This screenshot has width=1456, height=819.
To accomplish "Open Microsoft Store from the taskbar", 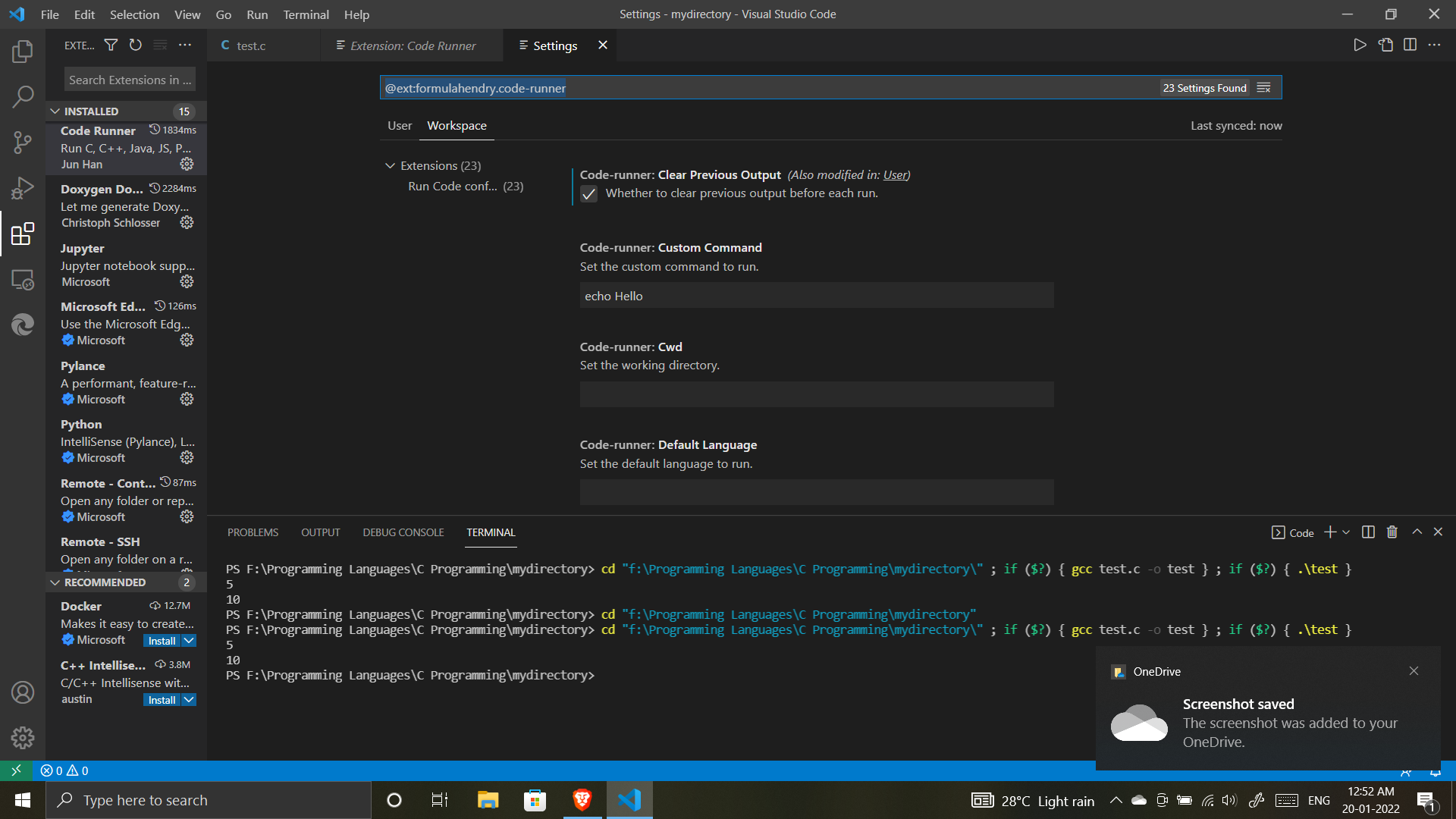I will 535,800.
